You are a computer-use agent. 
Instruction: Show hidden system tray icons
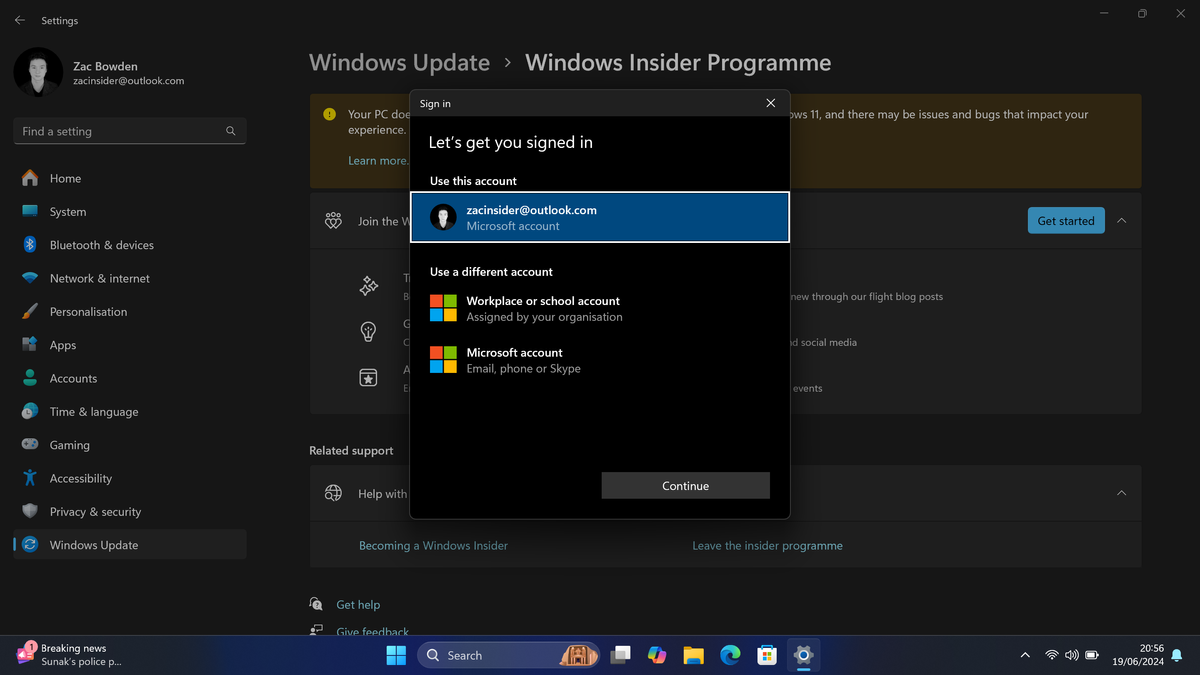(x=1025, y=655)
